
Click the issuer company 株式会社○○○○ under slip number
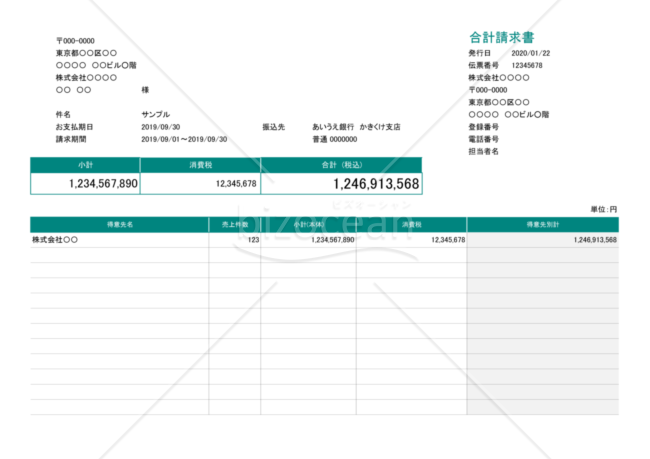(499, 78)
